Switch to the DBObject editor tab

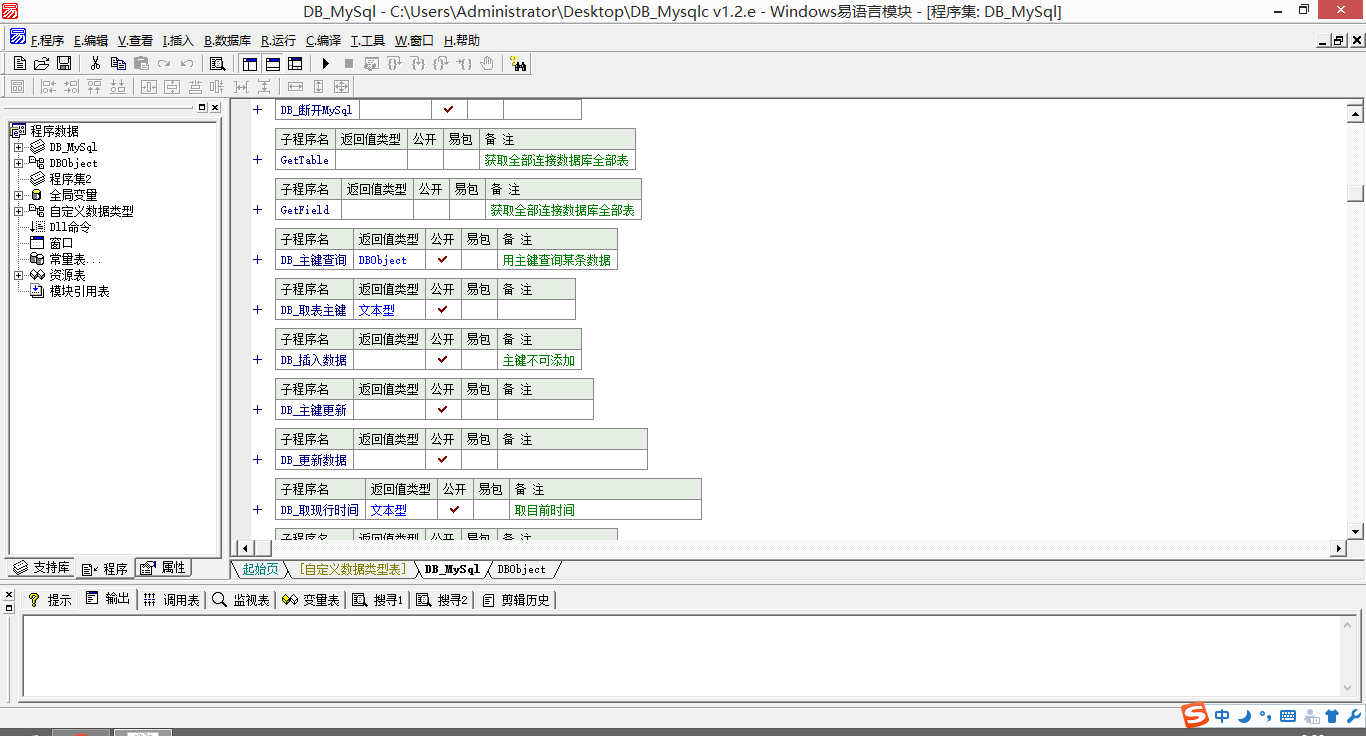click(522, 569)
